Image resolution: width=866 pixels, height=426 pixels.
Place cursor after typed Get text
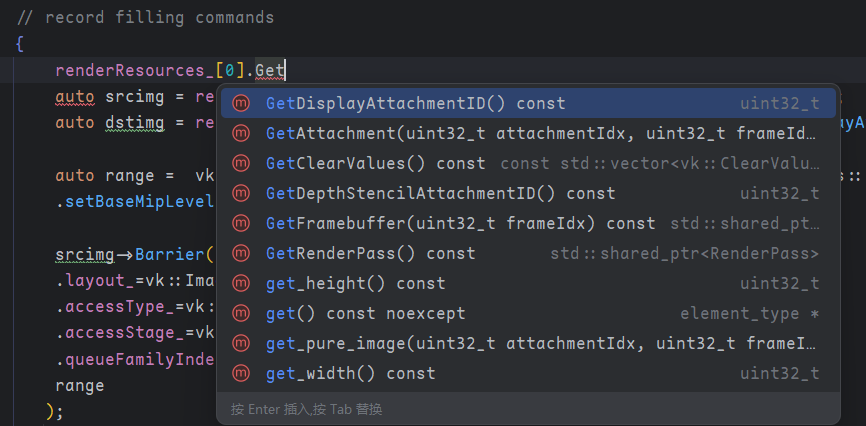coord(287,70)
